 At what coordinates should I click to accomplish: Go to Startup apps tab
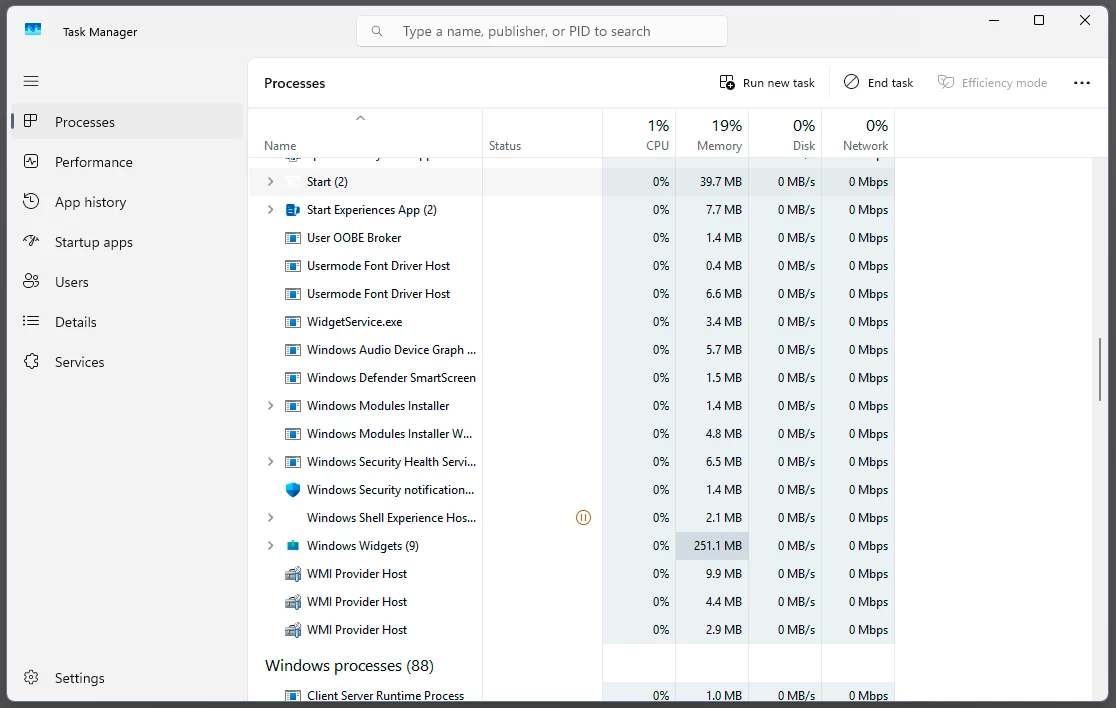tap(127, 241)
